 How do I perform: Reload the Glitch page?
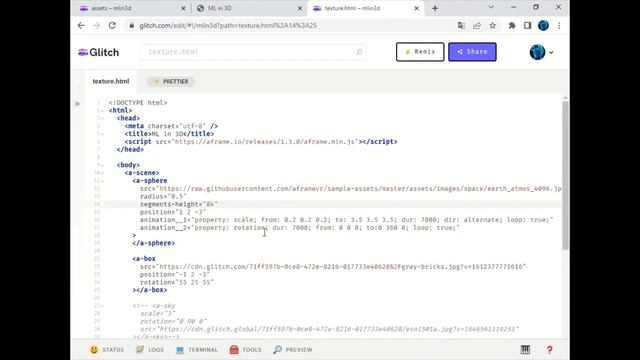point(112,25)
